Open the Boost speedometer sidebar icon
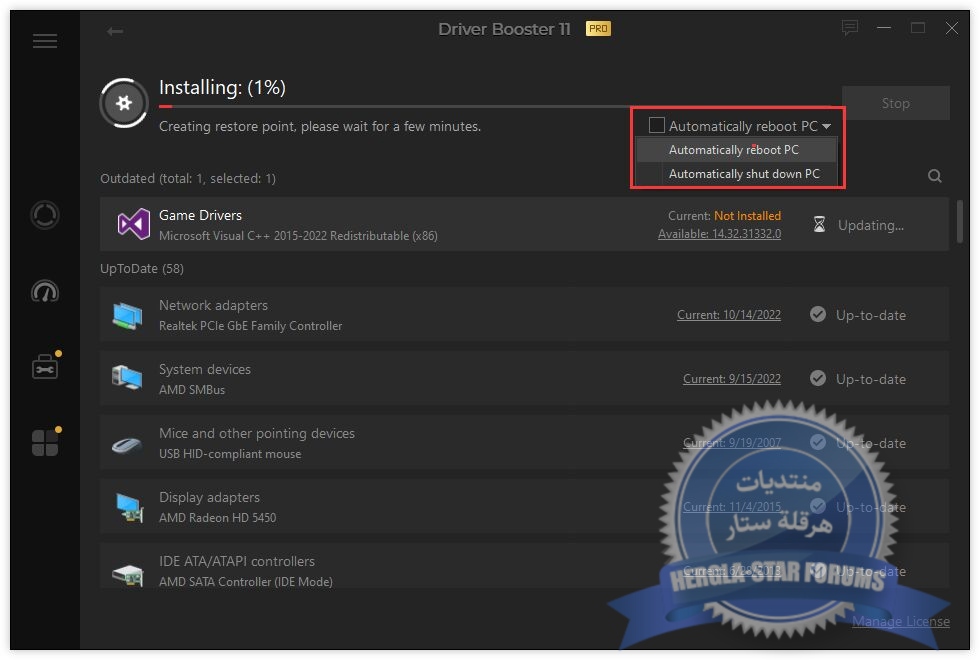 (45, 291)
